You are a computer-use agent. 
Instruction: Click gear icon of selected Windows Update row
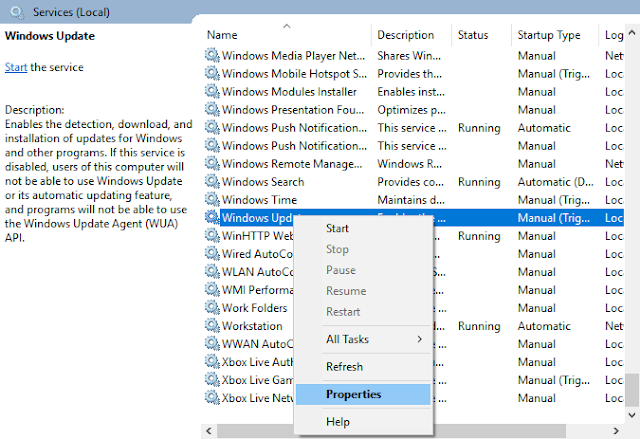[212, 217]
